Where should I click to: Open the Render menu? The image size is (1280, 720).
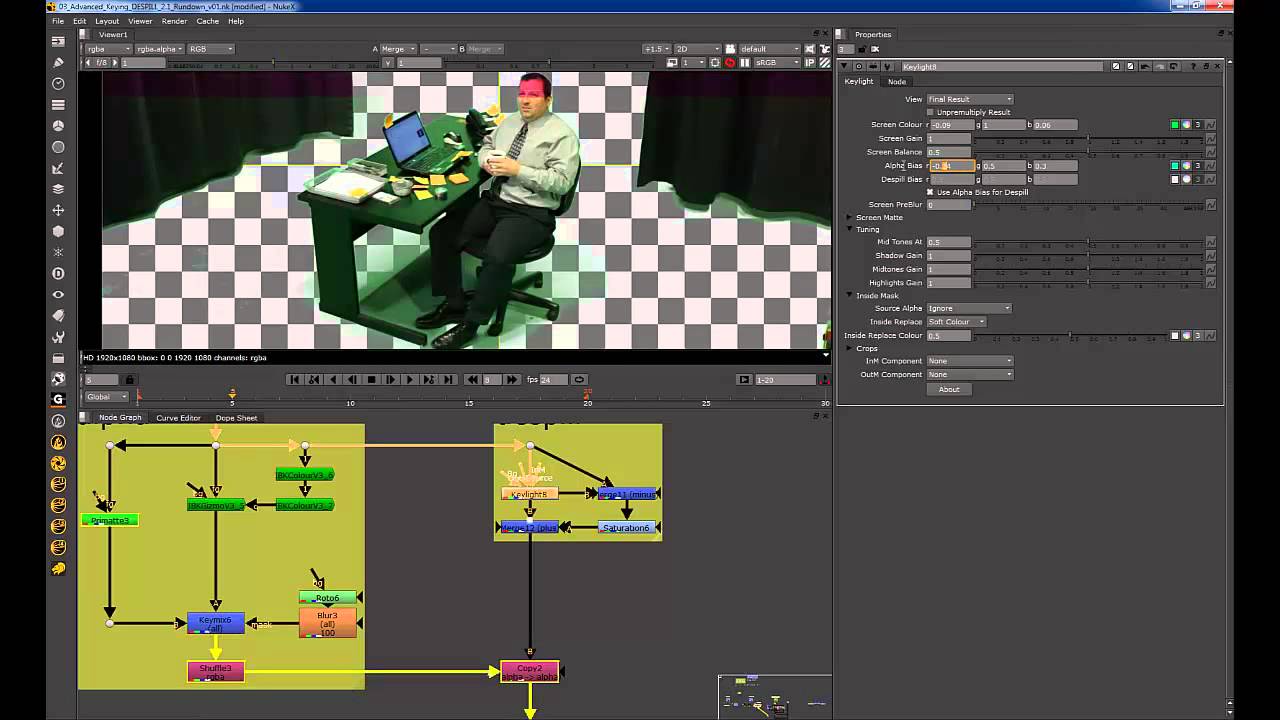174,21
